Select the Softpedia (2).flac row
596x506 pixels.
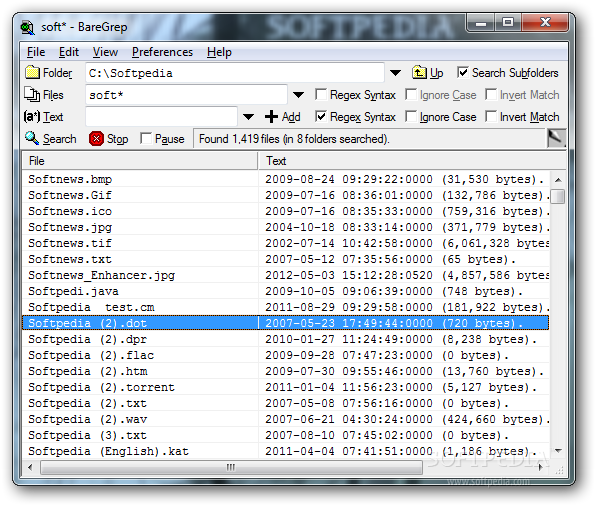[x=285, y=355]
